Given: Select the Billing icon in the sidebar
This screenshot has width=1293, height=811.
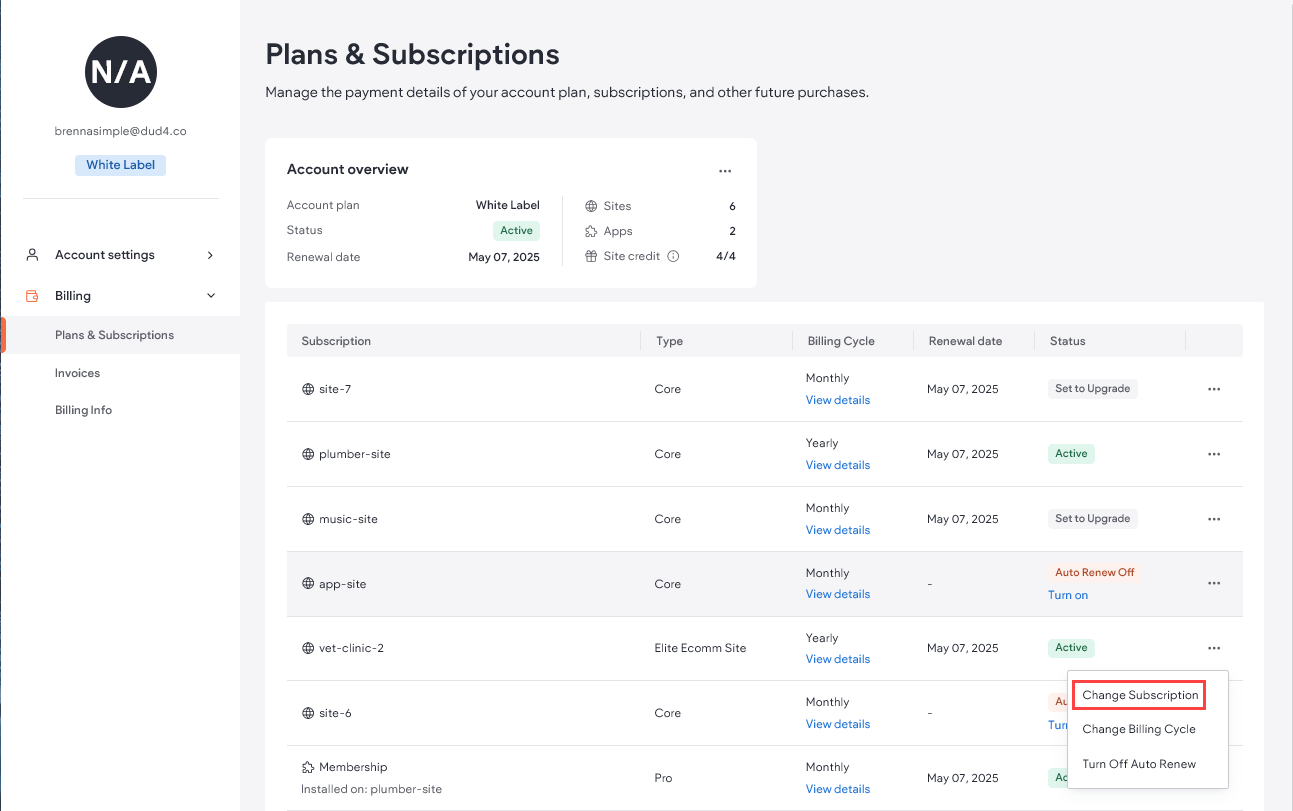Looking at the screenshot, I should [31, 295].
